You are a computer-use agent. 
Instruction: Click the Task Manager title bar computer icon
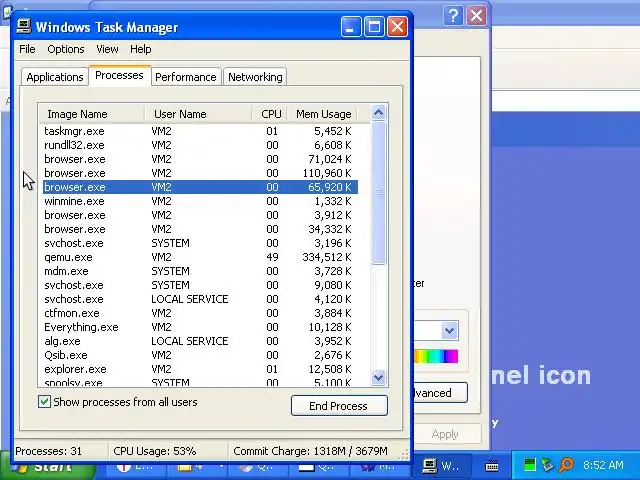[24, 27]
